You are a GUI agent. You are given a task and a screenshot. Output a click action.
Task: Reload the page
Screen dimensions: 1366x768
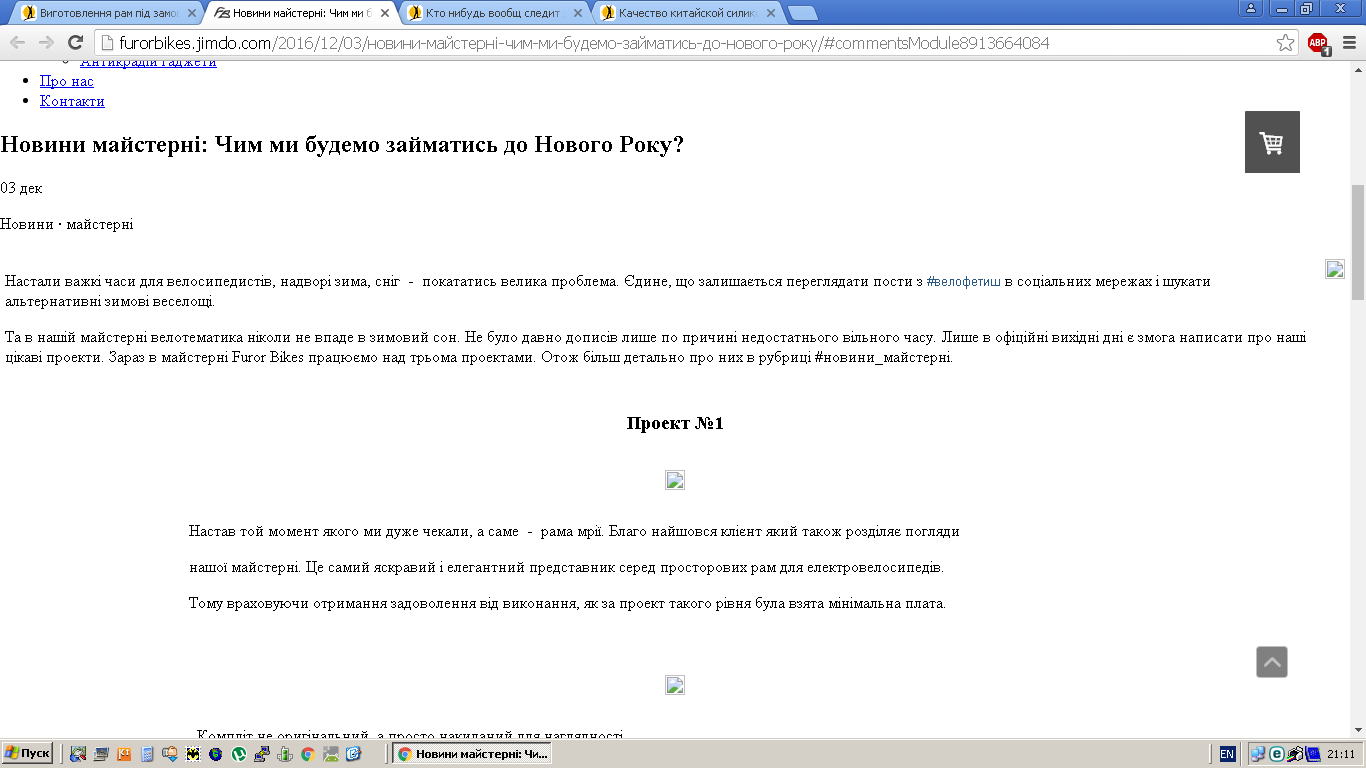click(x=75, y=43)
